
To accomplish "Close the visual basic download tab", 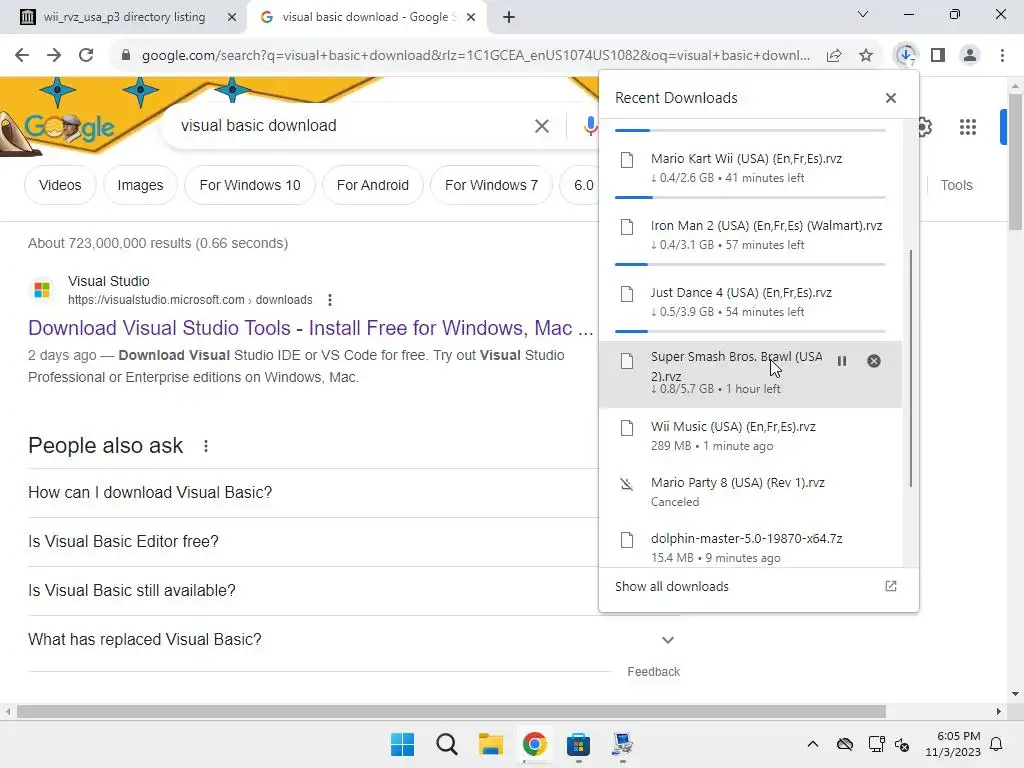I will [x=471, y=17].
